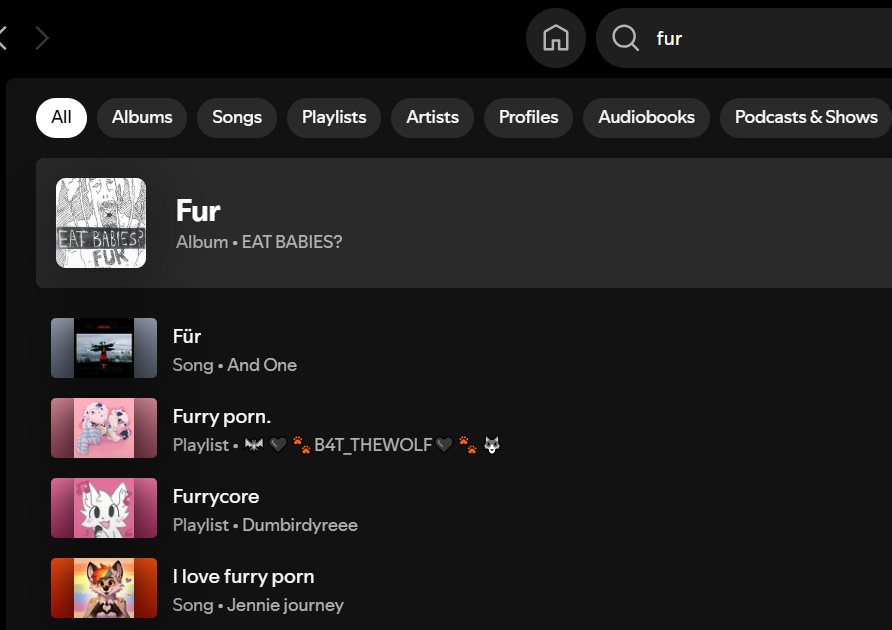Open the Furrycore playlist title
The image size is (892, 630).
[216, 497]
